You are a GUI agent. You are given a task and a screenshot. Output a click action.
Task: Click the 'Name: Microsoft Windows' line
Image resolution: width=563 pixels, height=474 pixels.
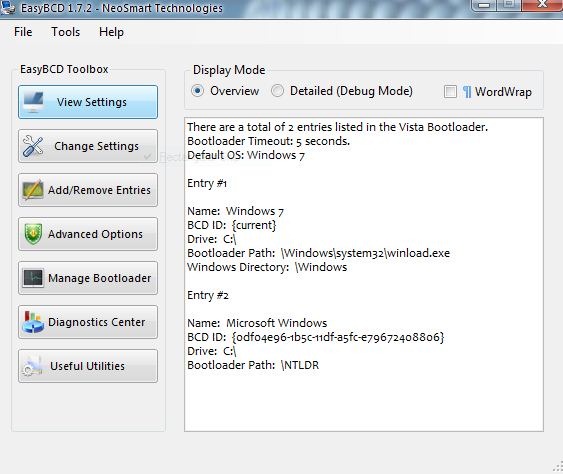point(257,323)
